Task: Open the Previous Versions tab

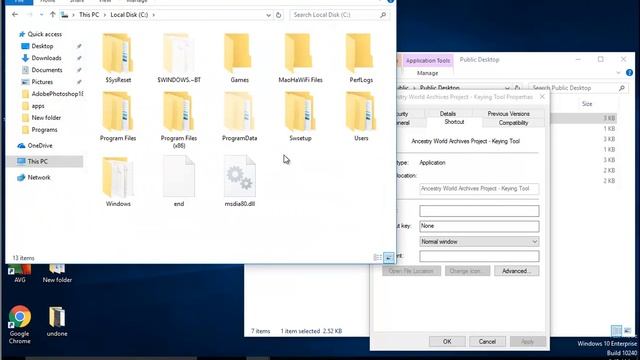Action: pos(509,113)
